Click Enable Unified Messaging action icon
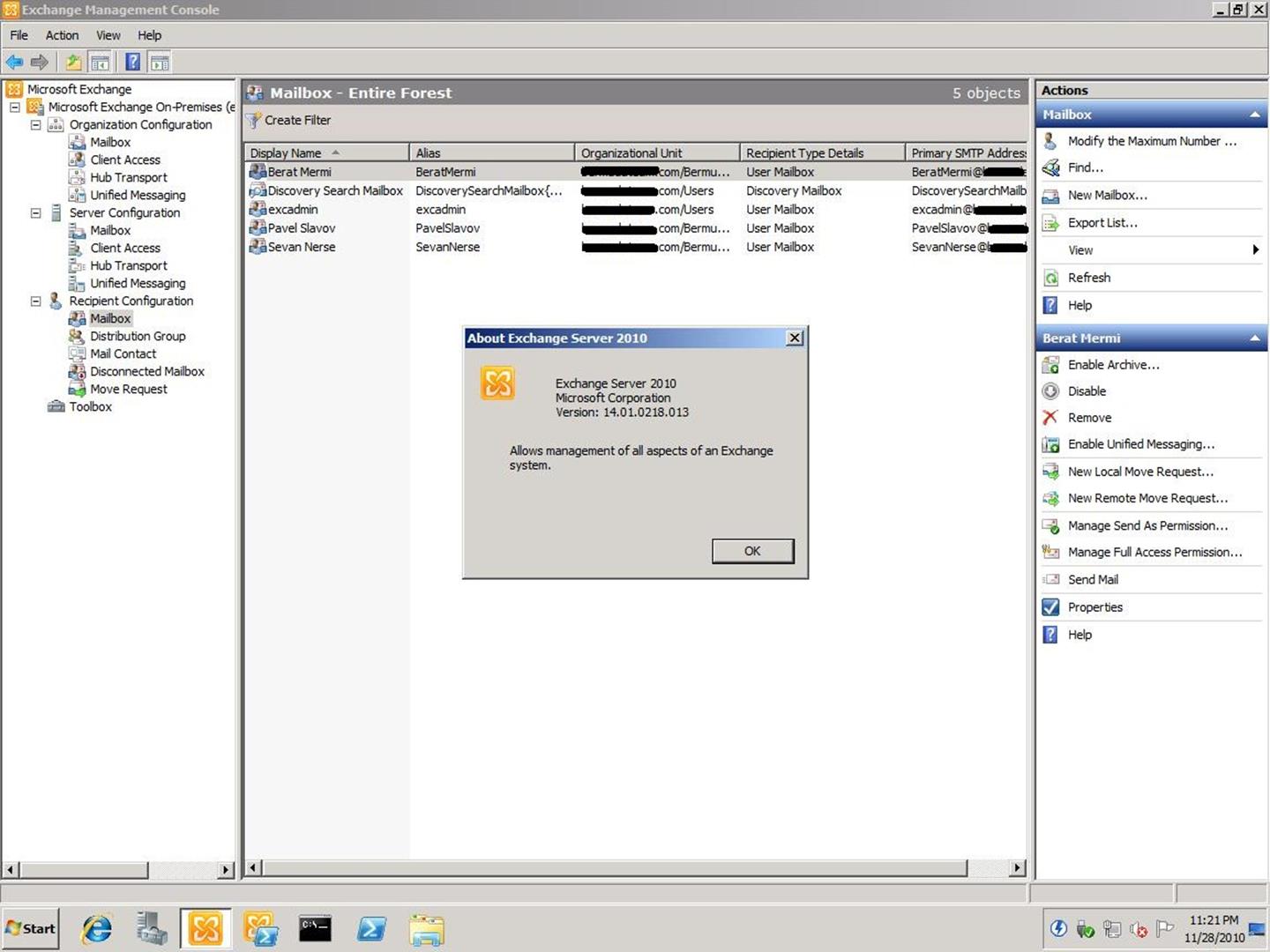 [1050, 444]
